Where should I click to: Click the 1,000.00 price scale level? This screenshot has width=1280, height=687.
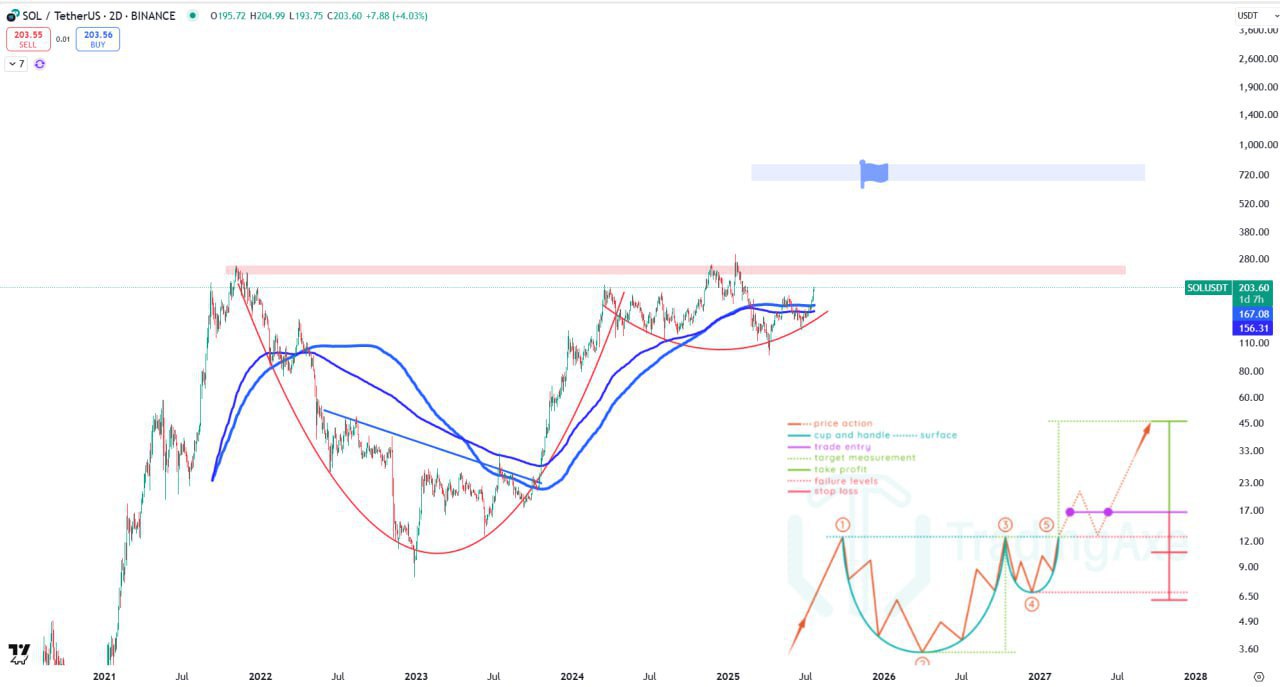click(1257, 145)
